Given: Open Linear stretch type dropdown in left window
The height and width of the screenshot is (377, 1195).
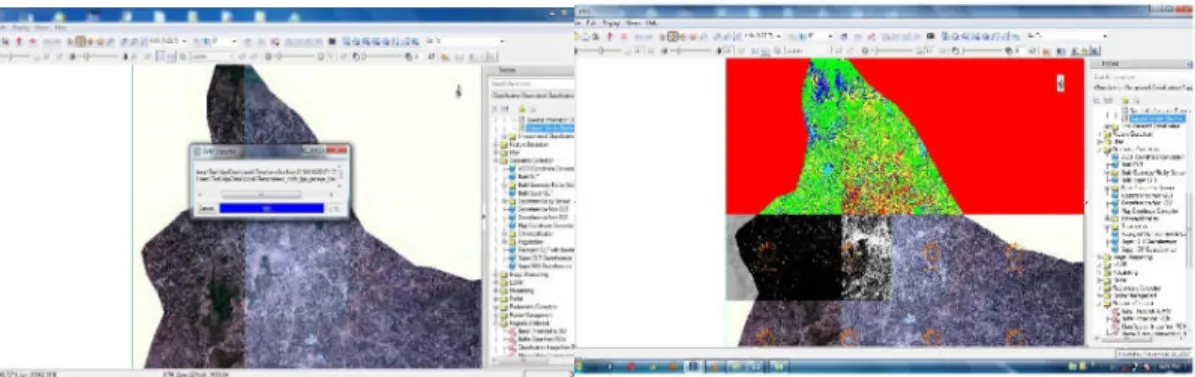Looking at the screenshot, I should (x=213, y=56).
